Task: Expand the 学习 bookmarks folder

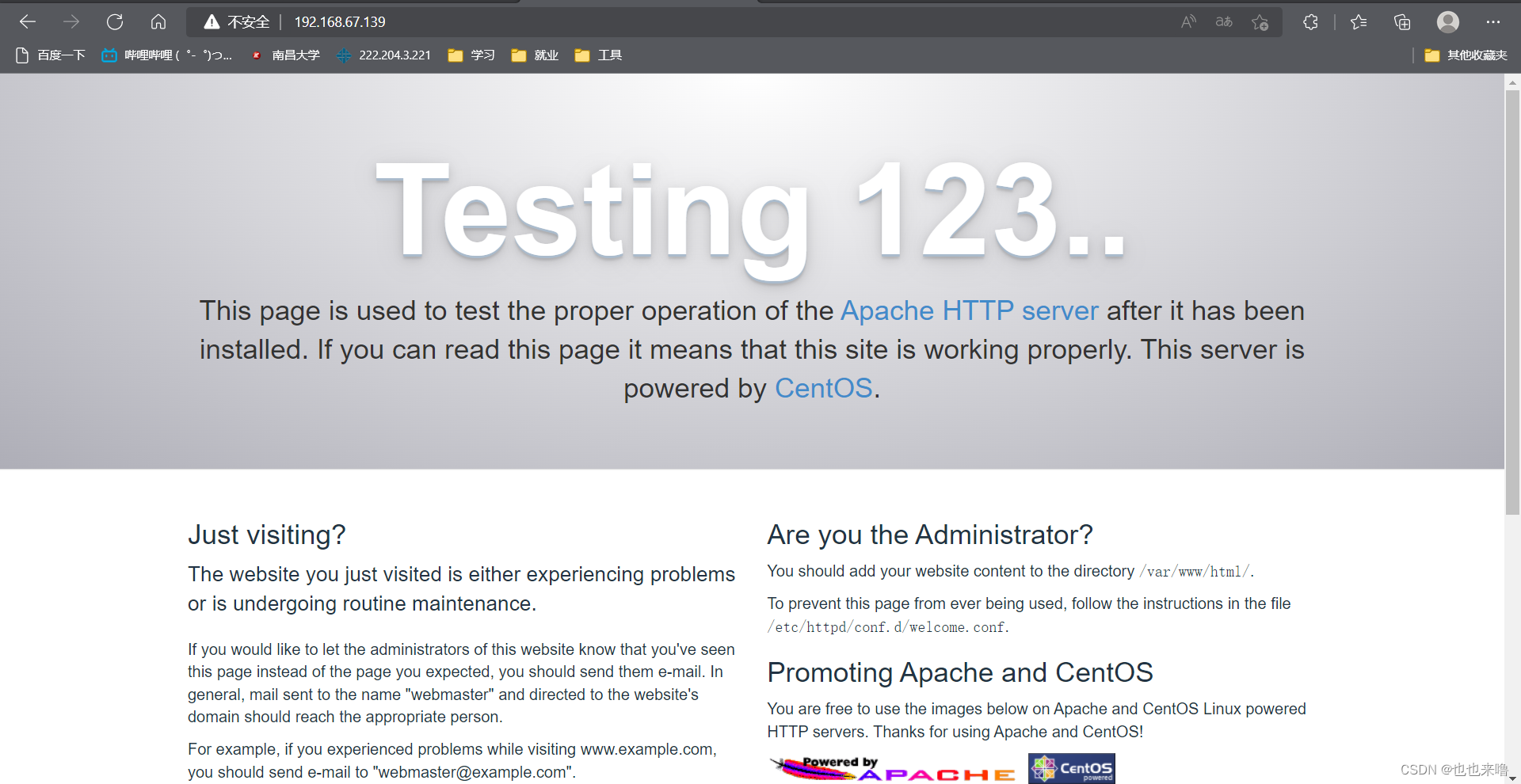Action: coord(471,55)
